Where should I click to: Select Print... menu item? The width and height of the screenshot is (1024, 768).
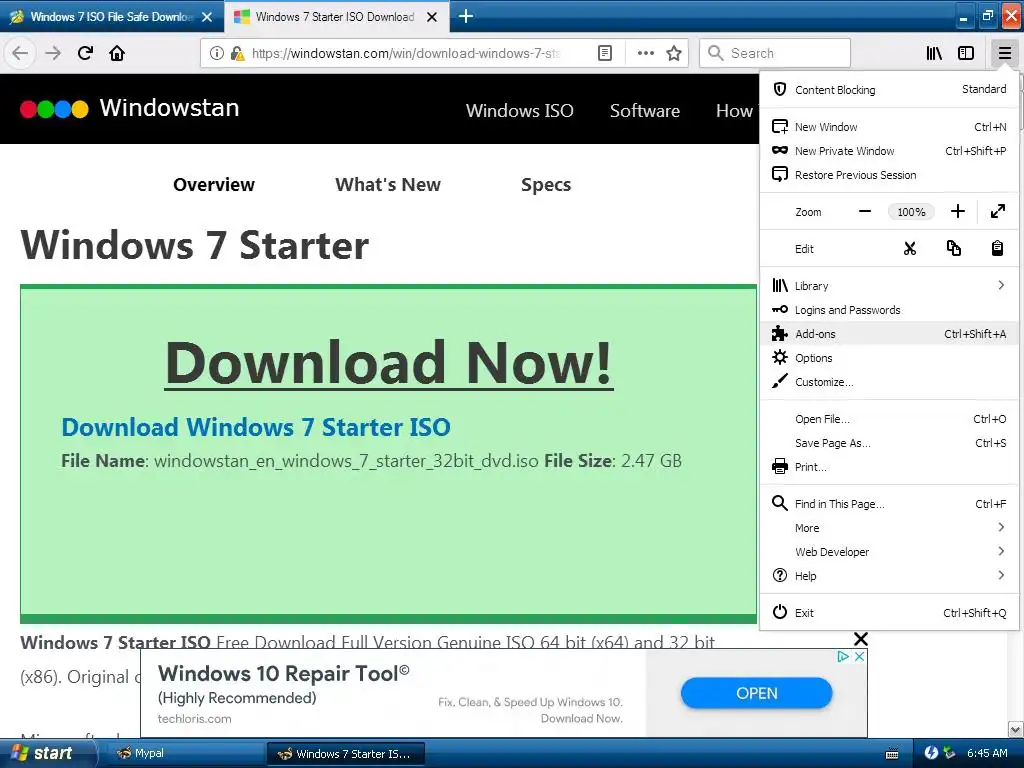point(889,467)
